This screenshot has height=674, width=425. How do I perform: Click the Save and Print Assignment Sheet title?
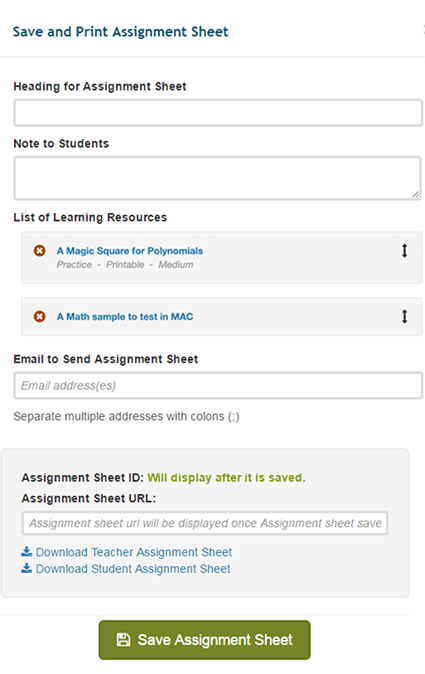[x=121, y=32]
